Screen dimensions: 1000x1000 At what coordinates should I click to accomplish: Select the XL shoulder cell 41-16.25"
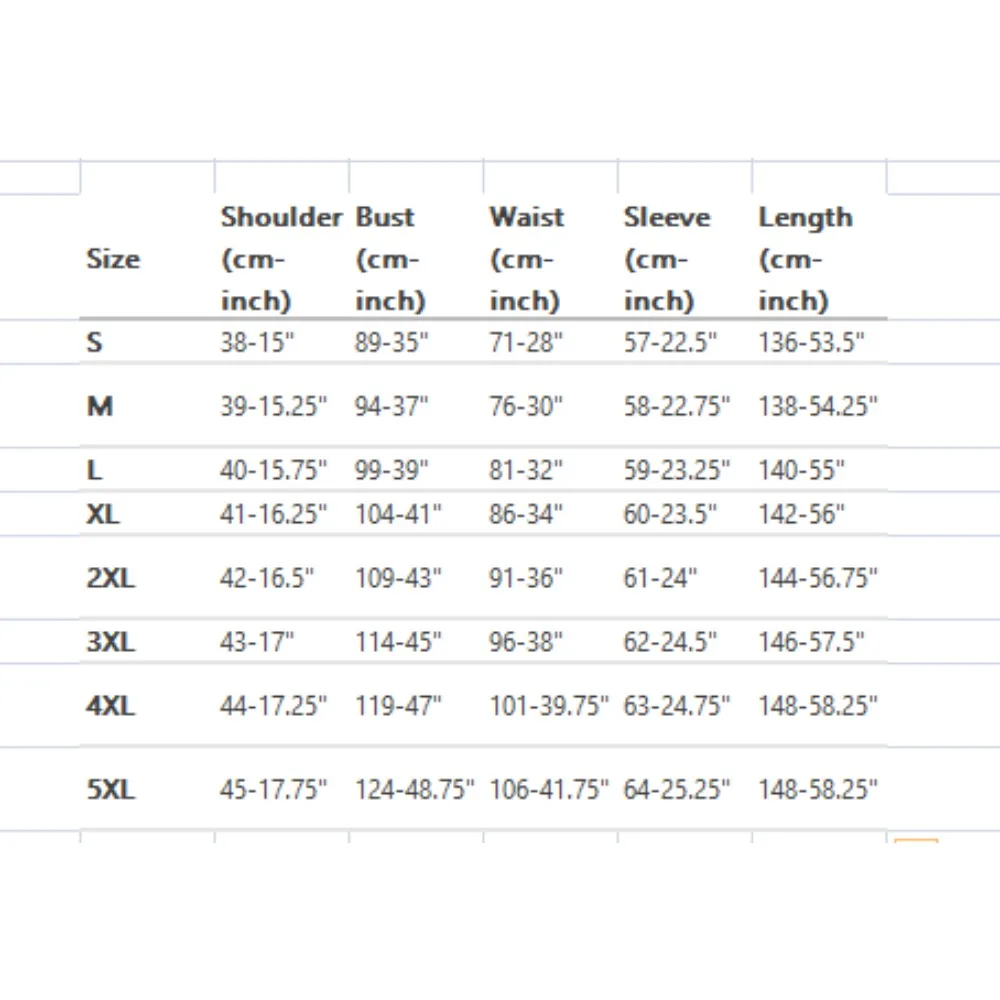[x=273, y=514]
